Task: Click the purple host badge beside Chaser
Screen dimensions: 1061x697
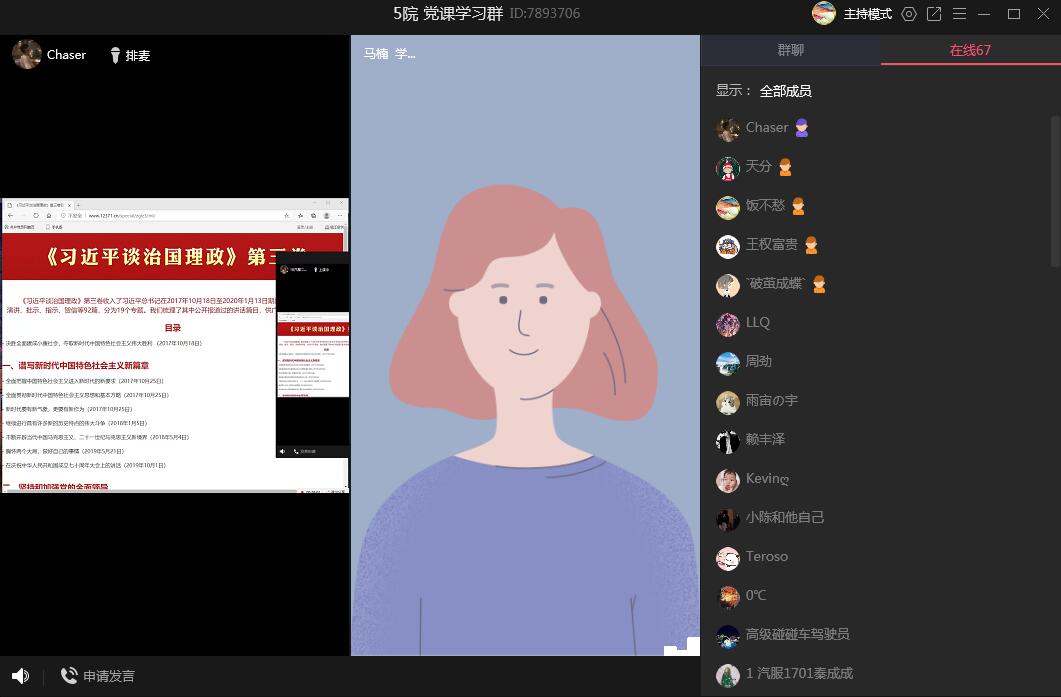Action: (x=802, y=128)
